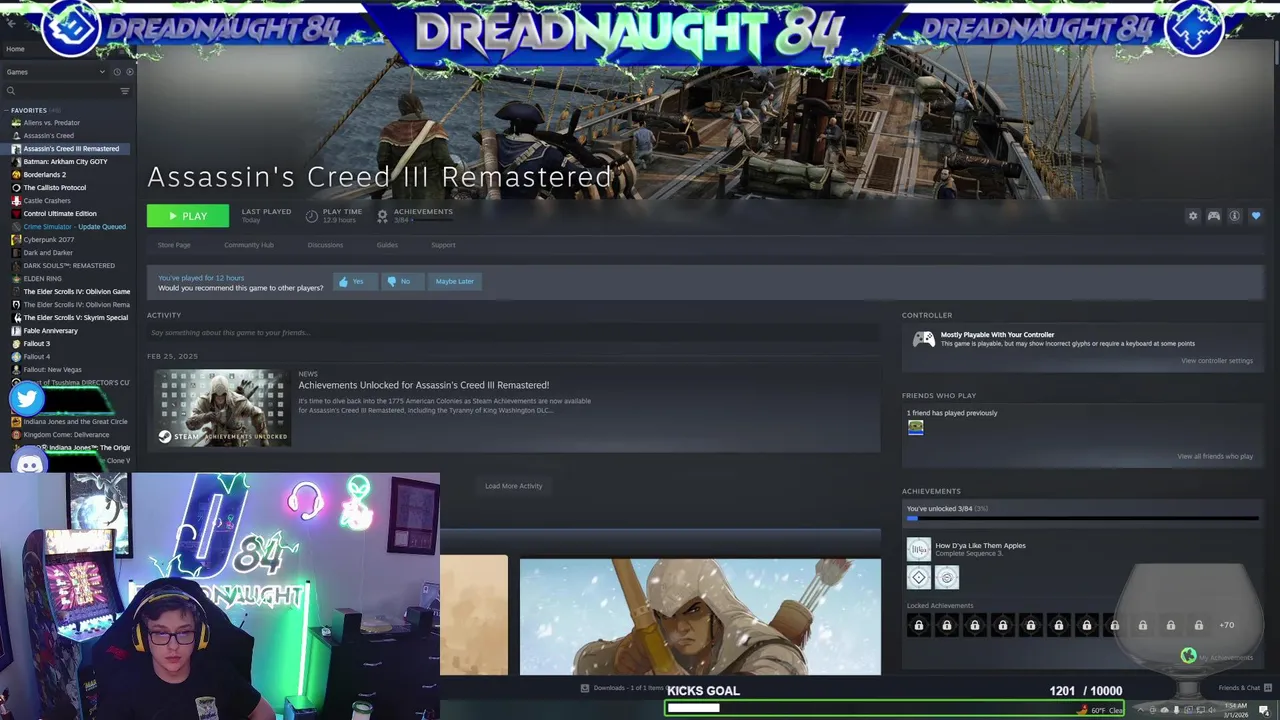
Task: Select Borderlands 2 in library
Action: 44,175
